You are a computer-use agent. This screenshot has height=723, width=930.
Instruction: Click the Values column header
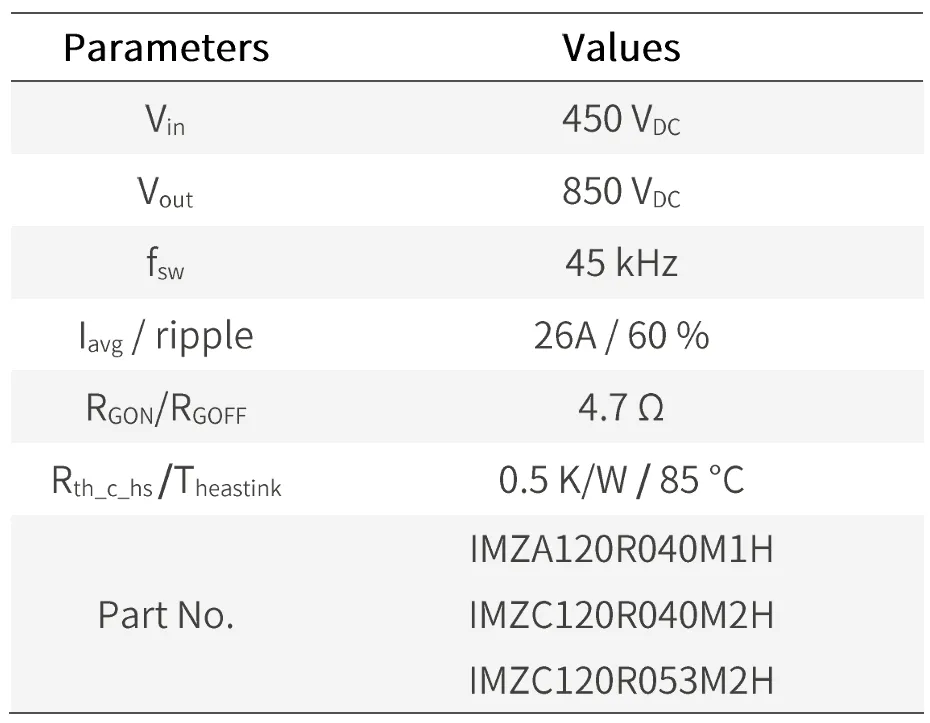621,47
